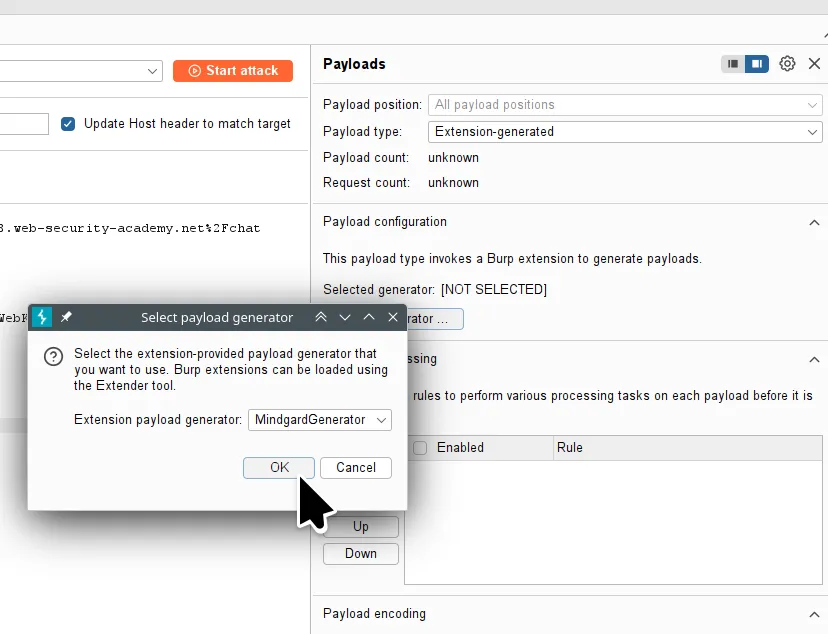
Task: Click the Request count unknown value
Action: [x=453, y=183]
